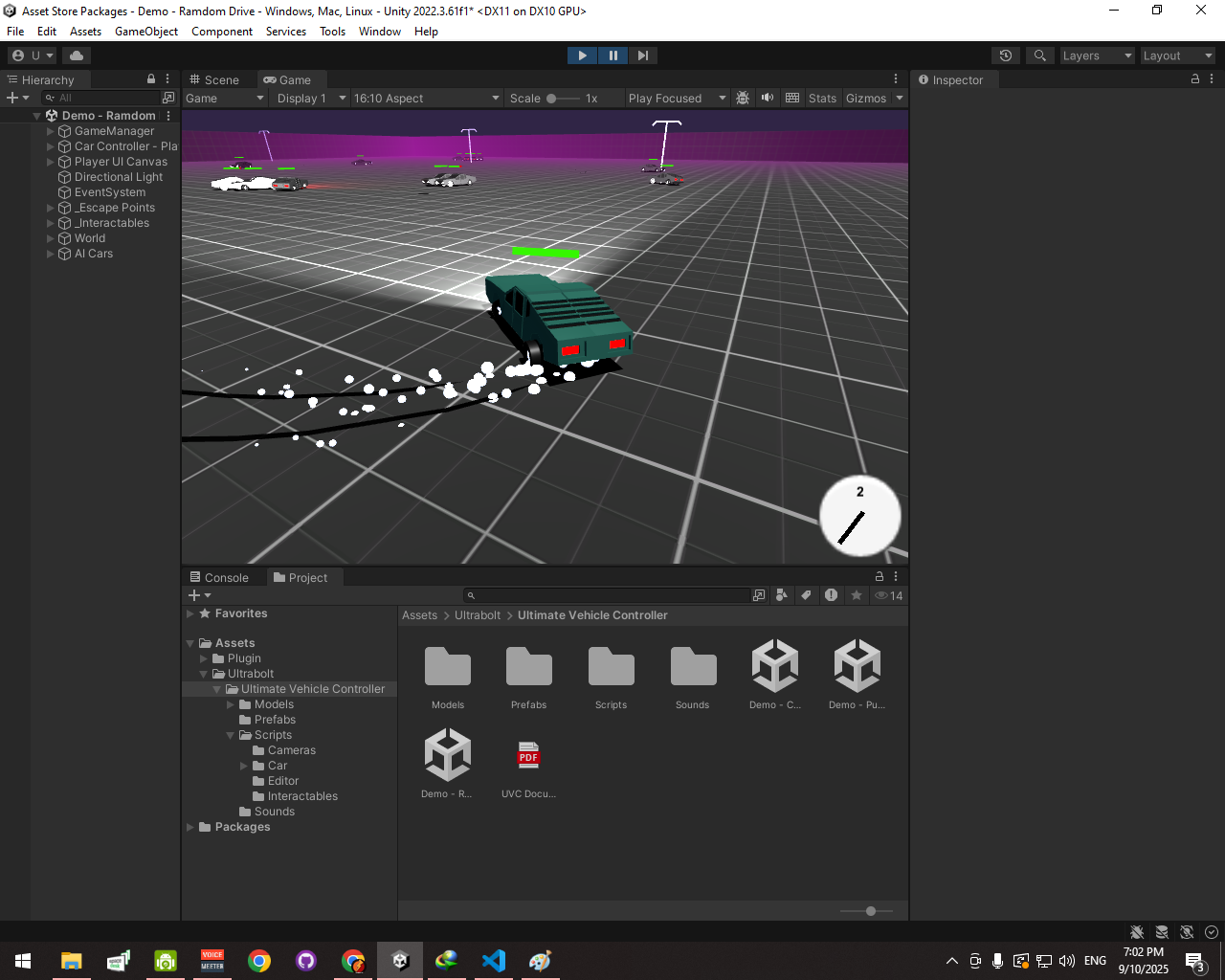Open the keyboard shortcuts icon in Game toolbar
Image resolution: width=1225 pixels, height=980 pixels.
point(792,98)
